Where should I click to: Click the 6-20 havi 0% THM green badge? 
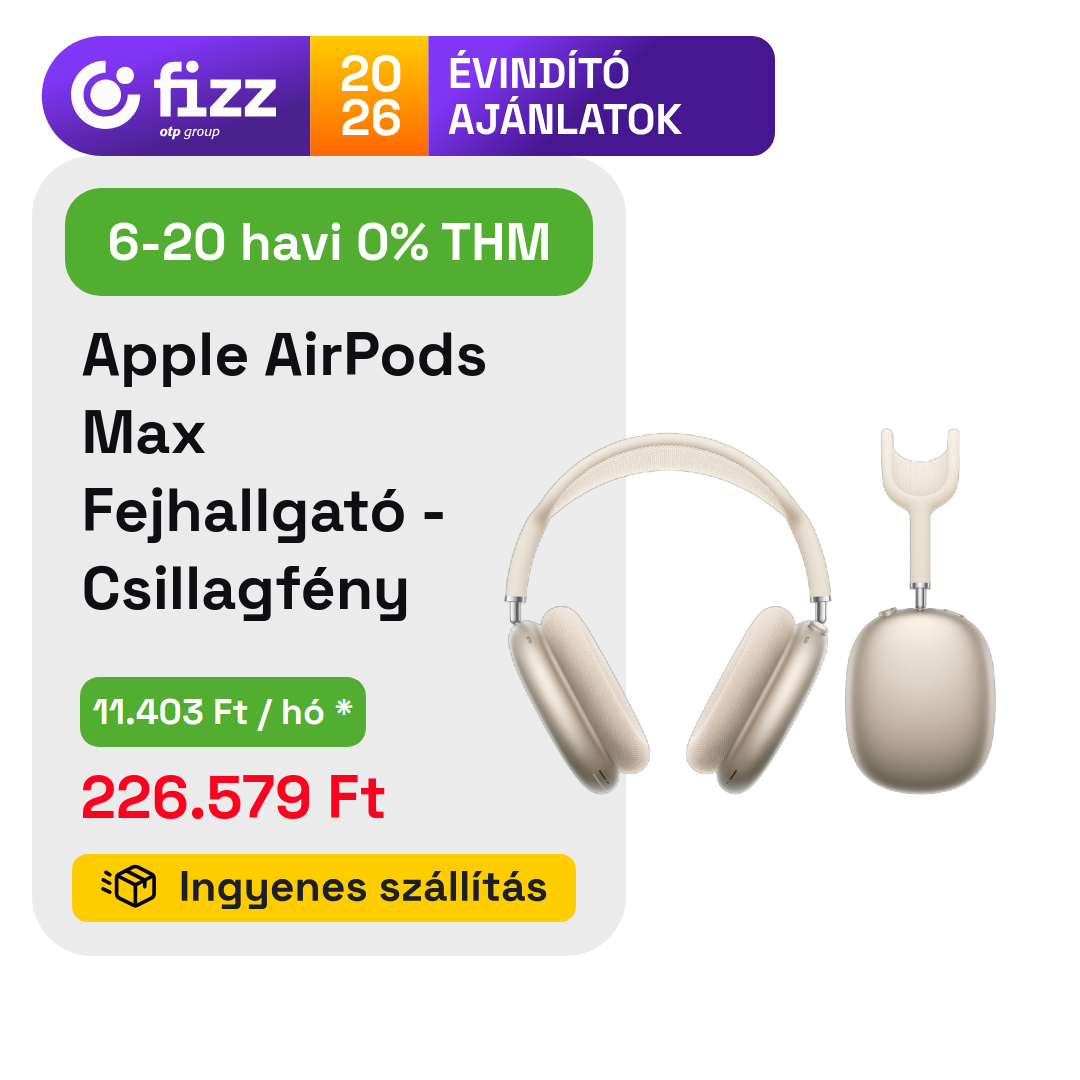click(x=329, y=242)
